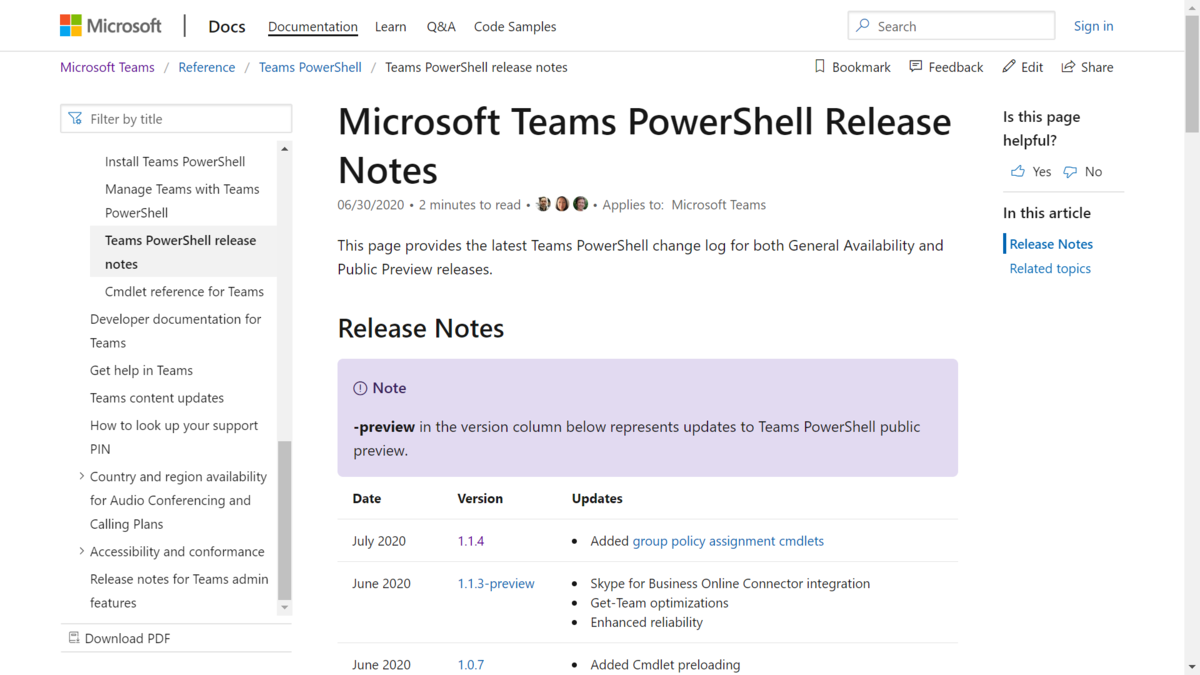Click sidebar scroll up arrow
The image size is (1200, 675).
(284, 149)
